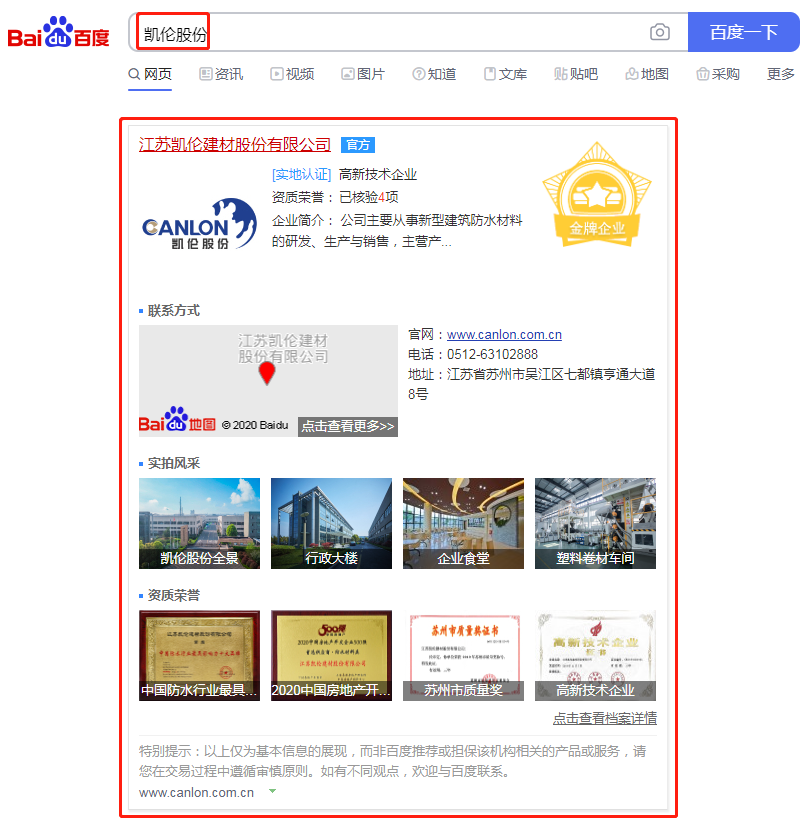Click 点击查看档案详情 link

click(604, 718)
